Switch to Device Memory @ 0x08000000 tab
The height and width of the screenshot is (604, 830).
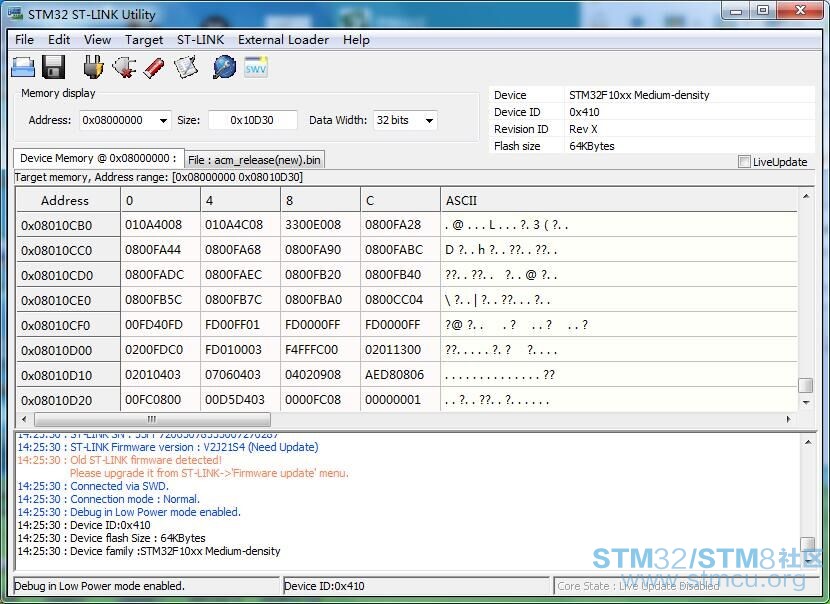(98, 158)
